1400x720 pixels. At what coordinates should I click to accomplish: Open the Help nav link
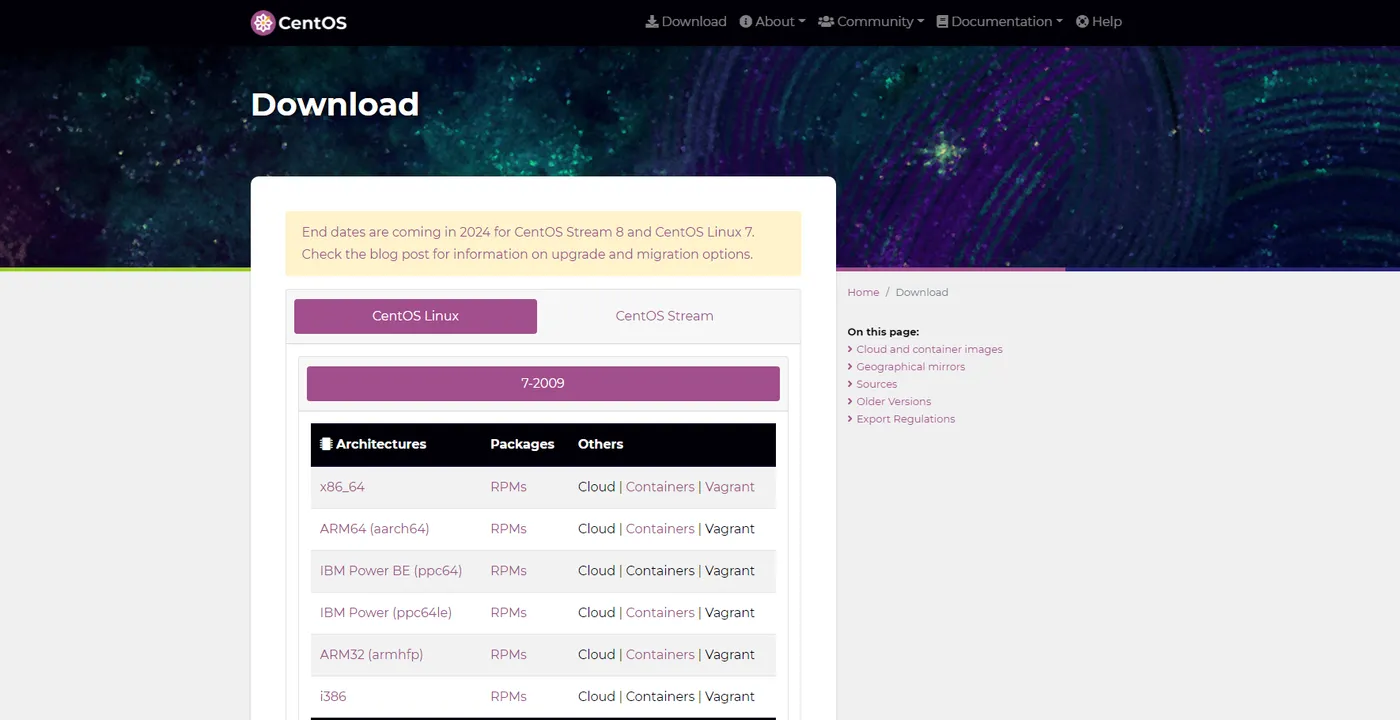1099,21
